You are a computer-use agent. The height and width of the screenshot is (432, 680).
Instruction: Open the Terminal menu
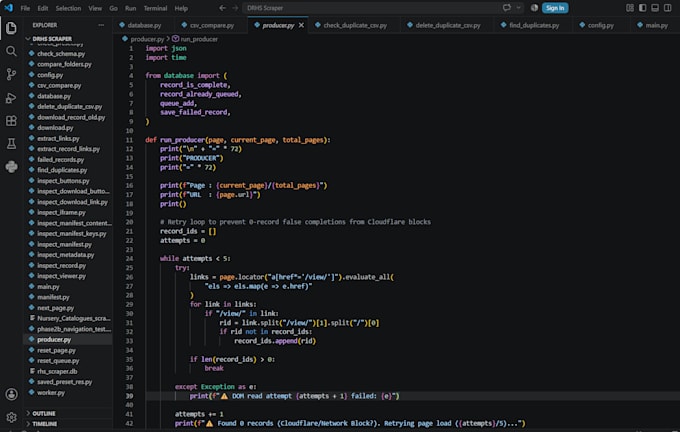click(x=155, y=8)
